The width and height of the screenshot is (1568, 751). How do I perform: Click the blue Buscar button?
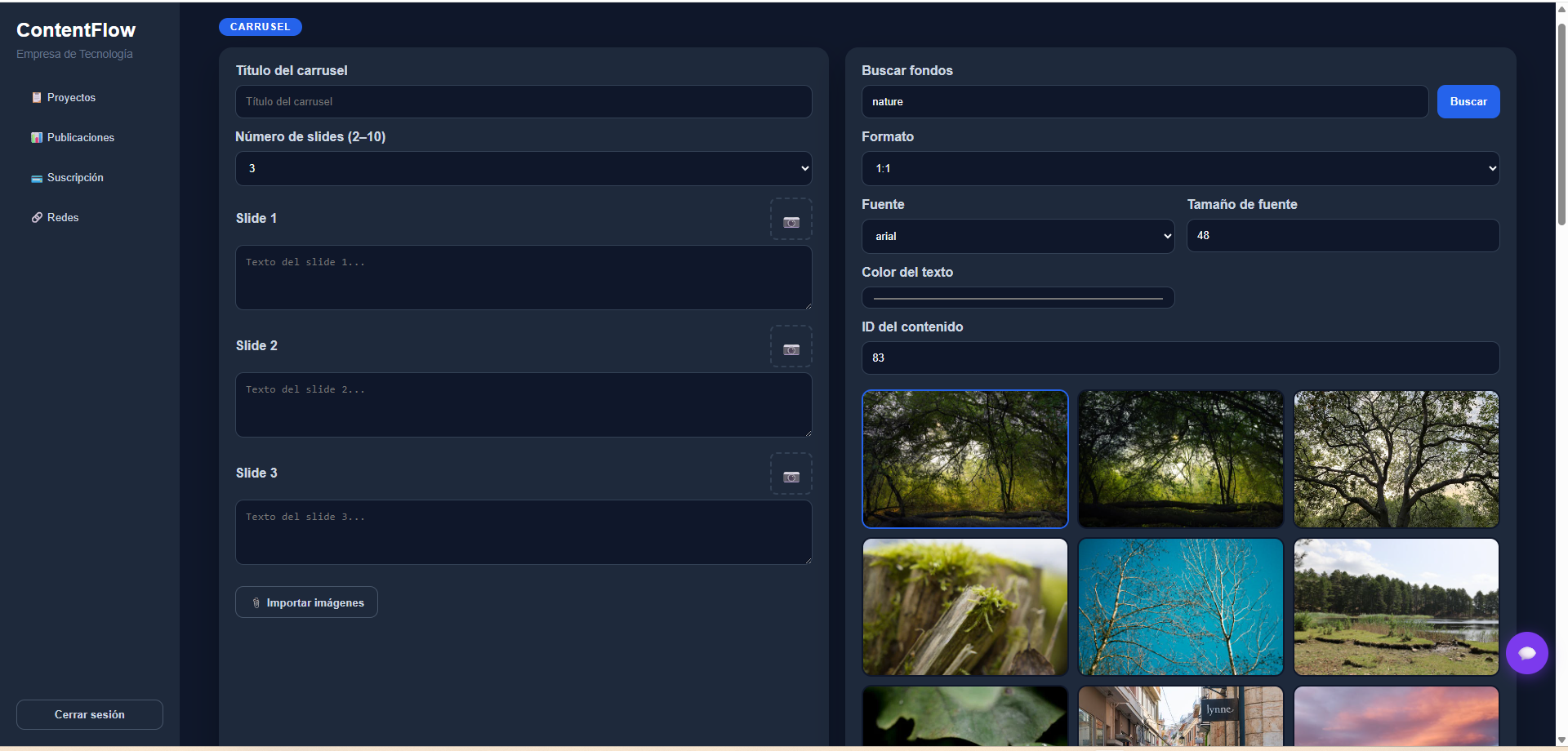tap(1468, 101)
